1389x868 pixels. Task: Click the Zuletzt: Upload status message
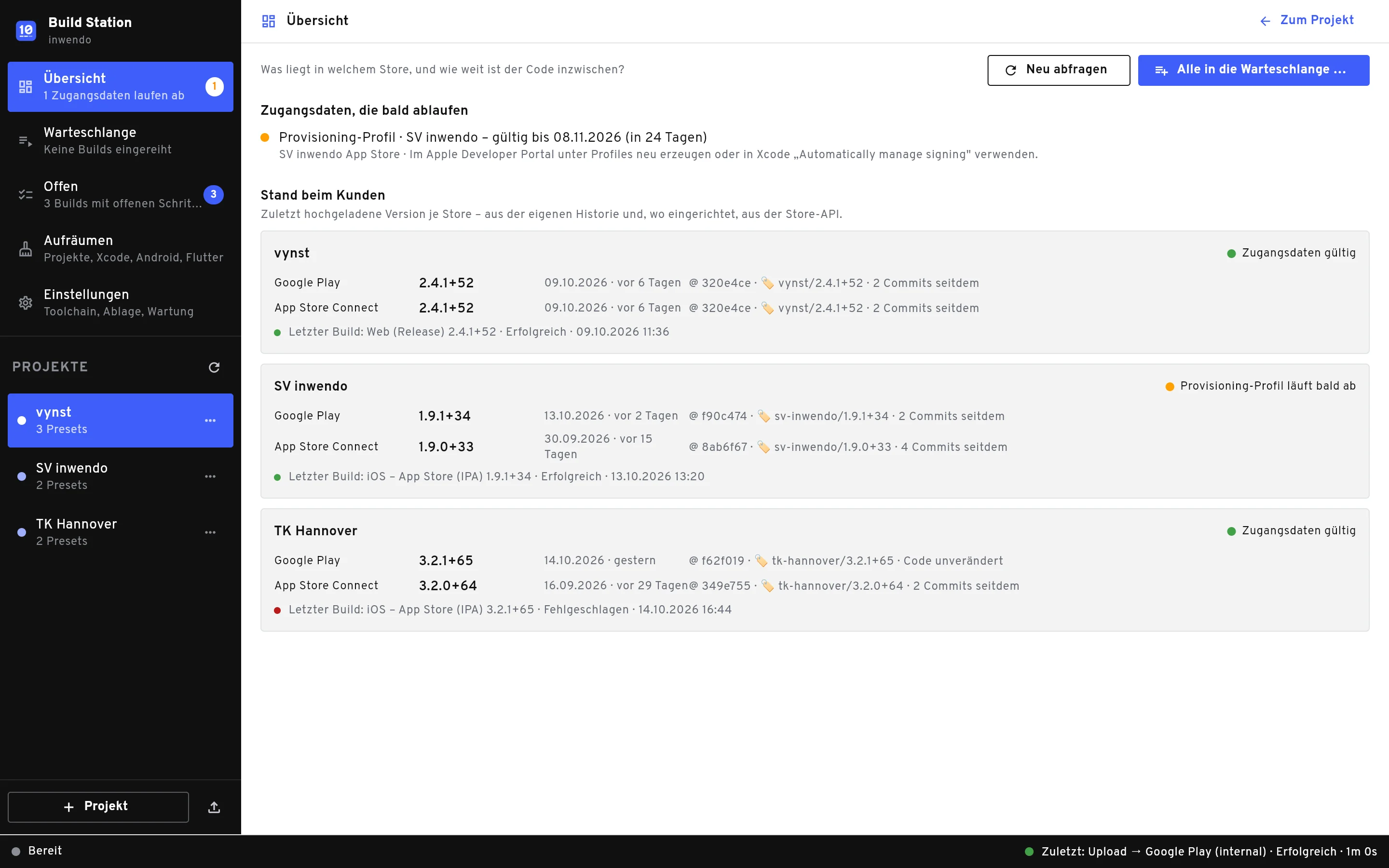pos(1201,851)
